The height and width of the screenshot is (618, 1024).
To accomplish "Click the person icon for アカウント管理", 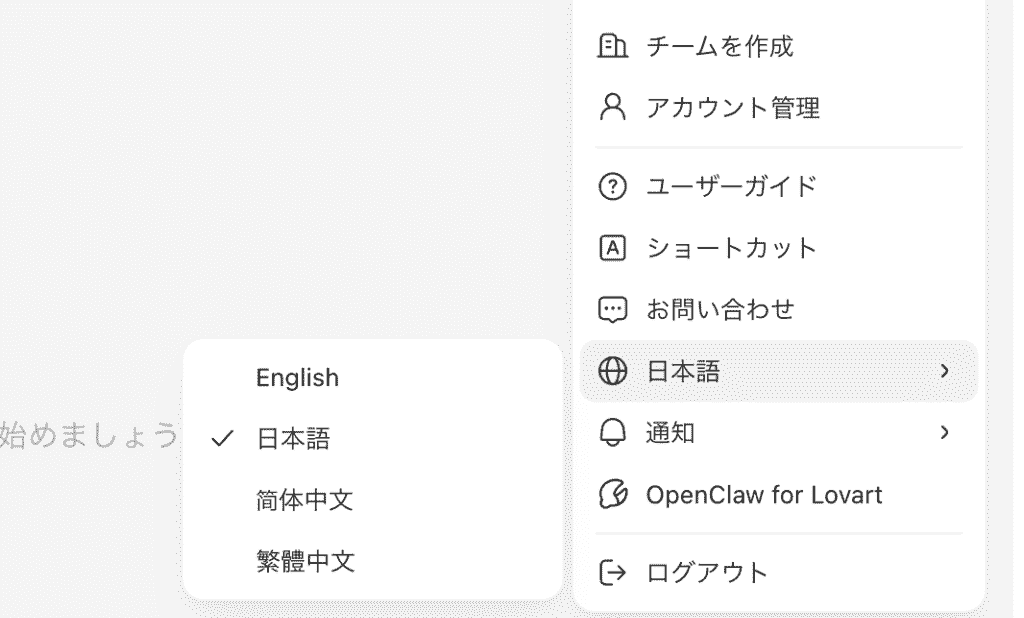I will [x=612, y=107].
